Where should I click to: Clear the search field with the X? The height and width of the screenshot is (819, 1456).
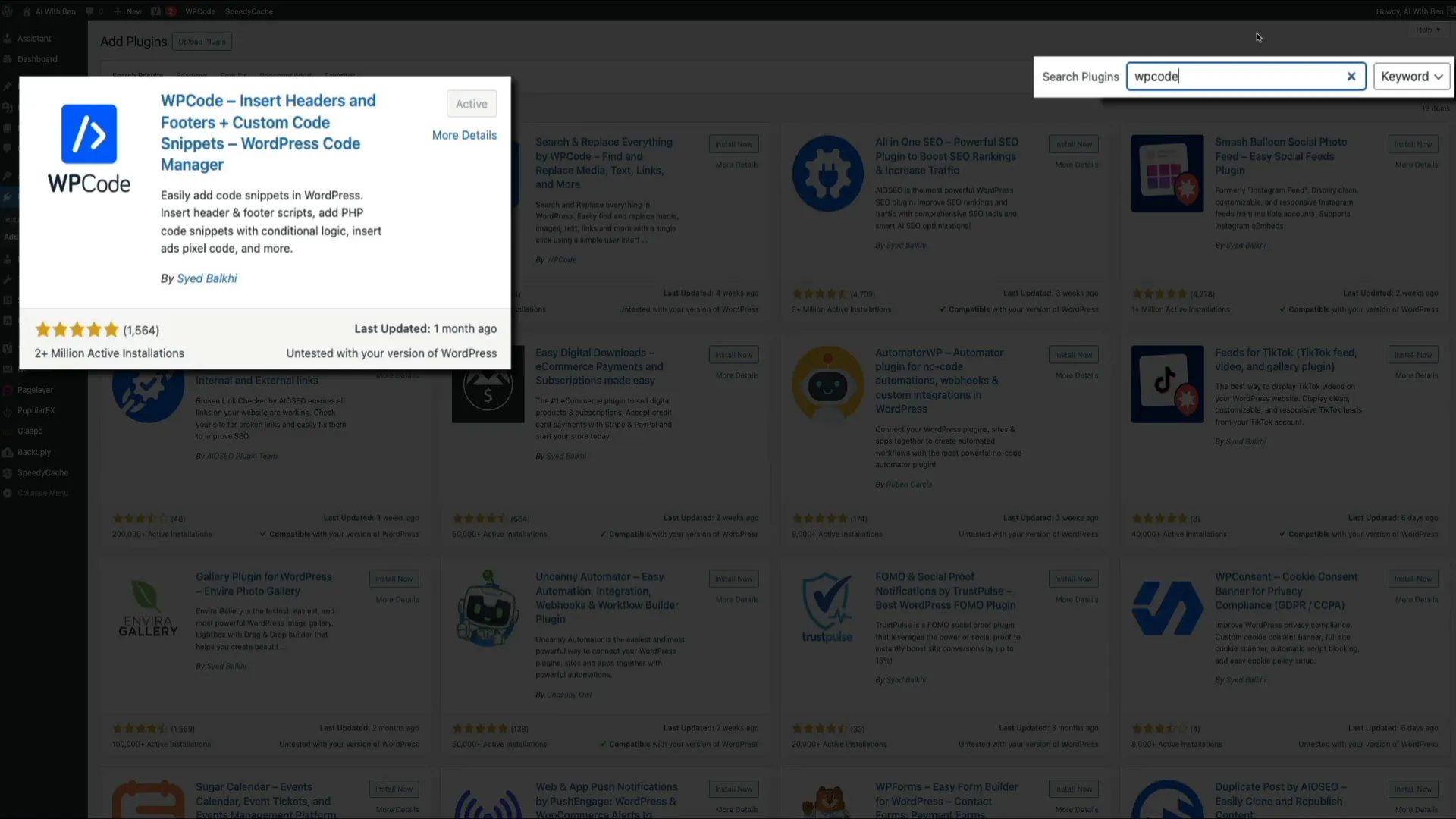(1351, 77)
